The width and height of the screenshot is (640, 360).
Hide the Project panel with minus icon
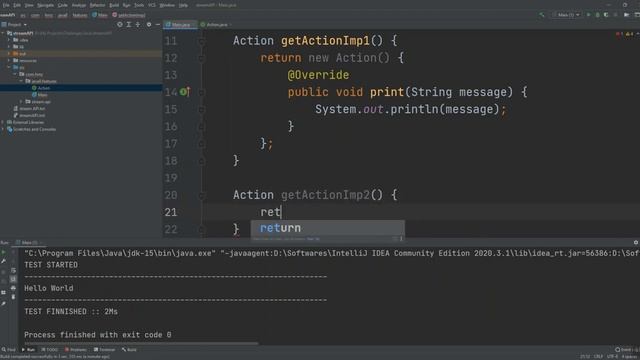click(x=158, y=25)
